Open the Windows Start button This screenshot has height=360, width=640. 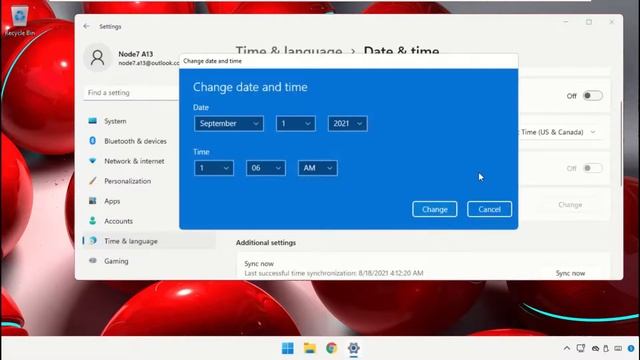point(288,348)
